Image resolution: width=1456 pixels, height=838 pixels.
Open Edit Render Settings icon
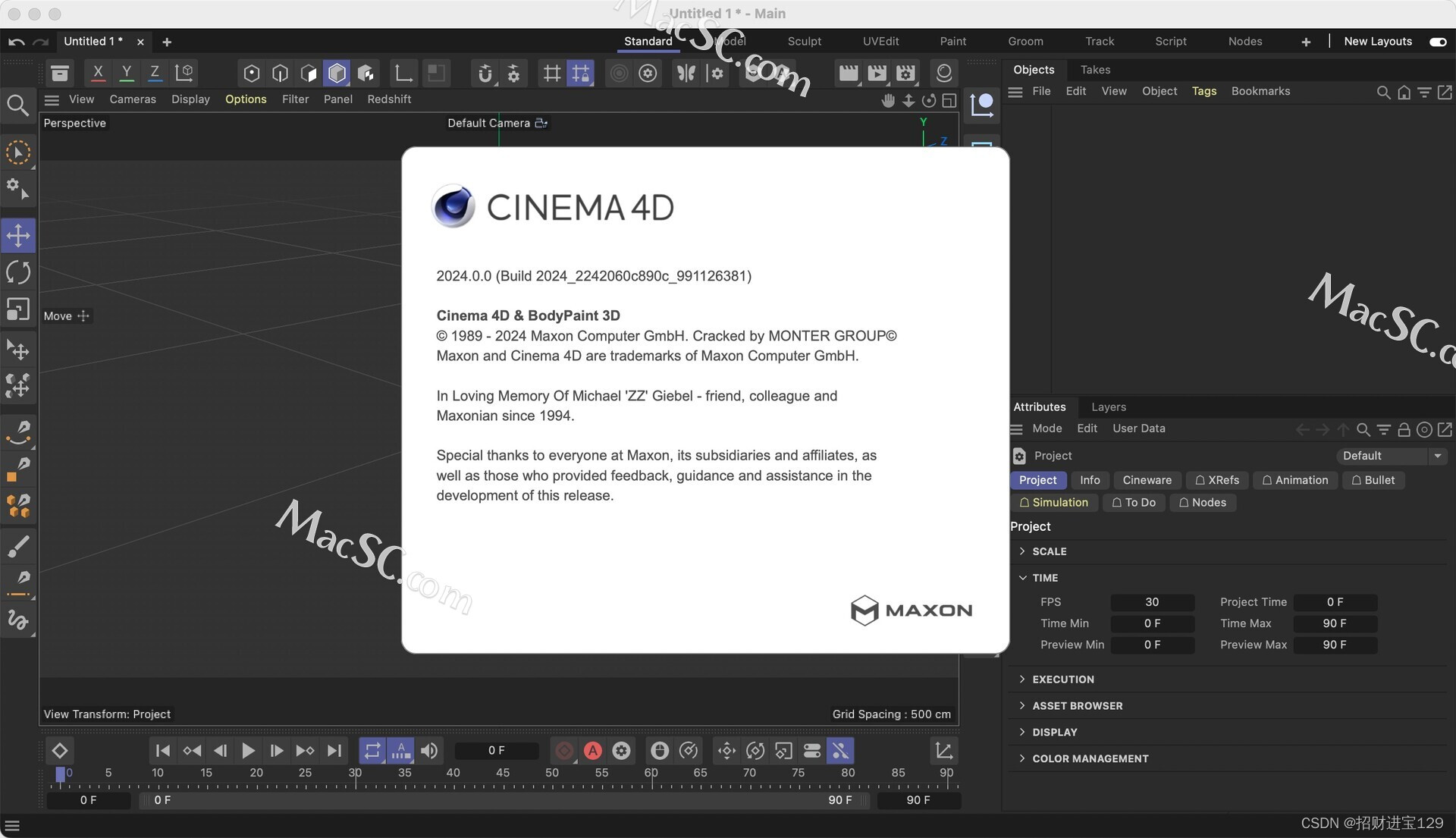point(906,74)
